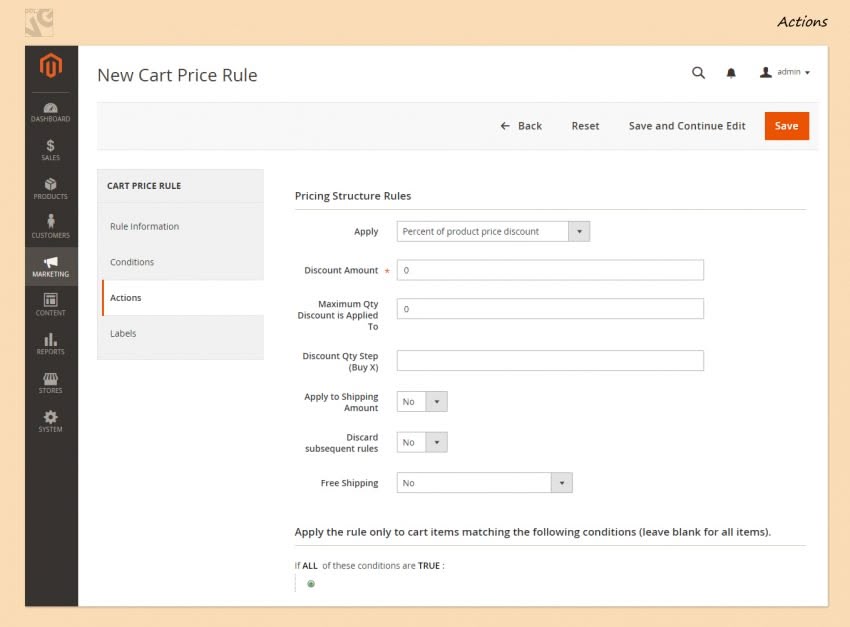Open the System gear menu

(50, 421)
